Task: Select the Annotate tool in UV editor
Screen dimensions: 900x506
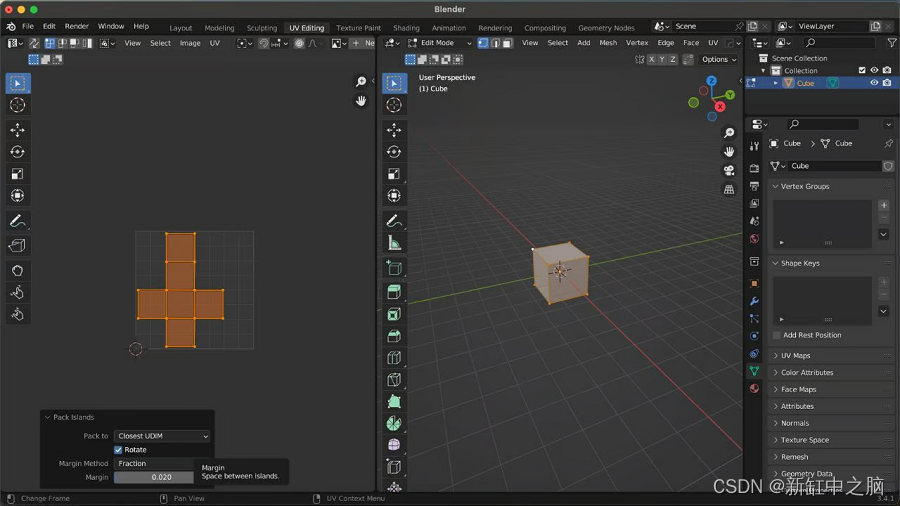Action: pyautogui.click(x=17, y=221)
